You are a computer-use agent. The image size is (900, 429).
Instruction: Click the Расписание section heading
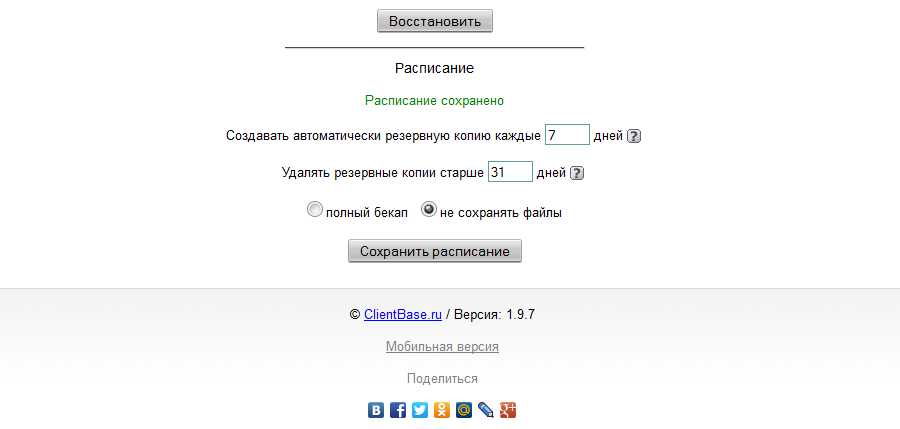pyautogui.click(x=435, y=68)
